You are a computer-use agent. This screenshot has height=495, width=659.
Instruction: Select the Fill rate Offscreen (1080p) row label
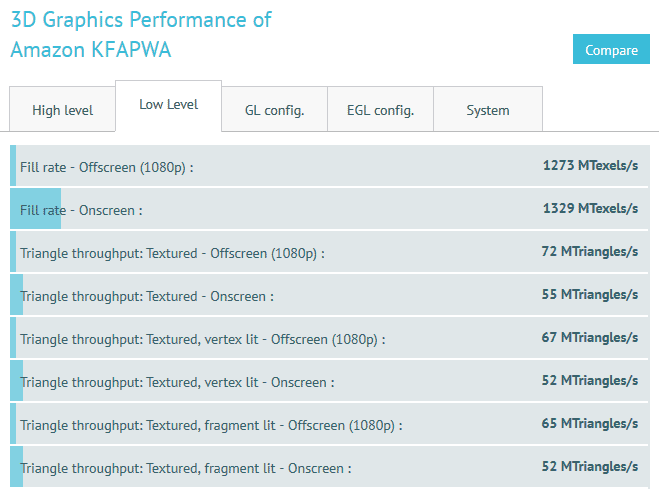tap(106, 167)
